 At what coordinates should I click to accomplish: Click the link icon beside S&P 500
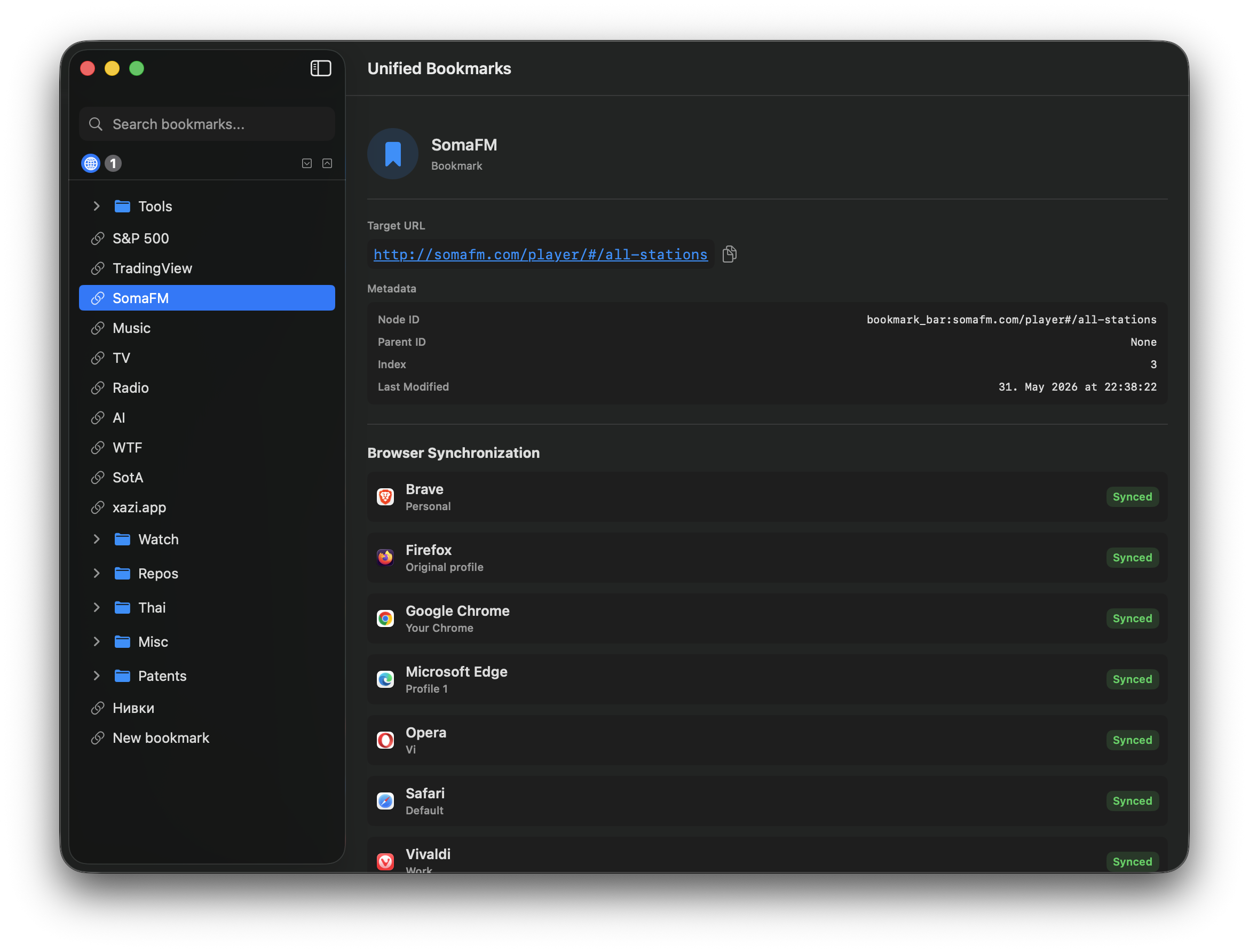click(x=98, y=239)
